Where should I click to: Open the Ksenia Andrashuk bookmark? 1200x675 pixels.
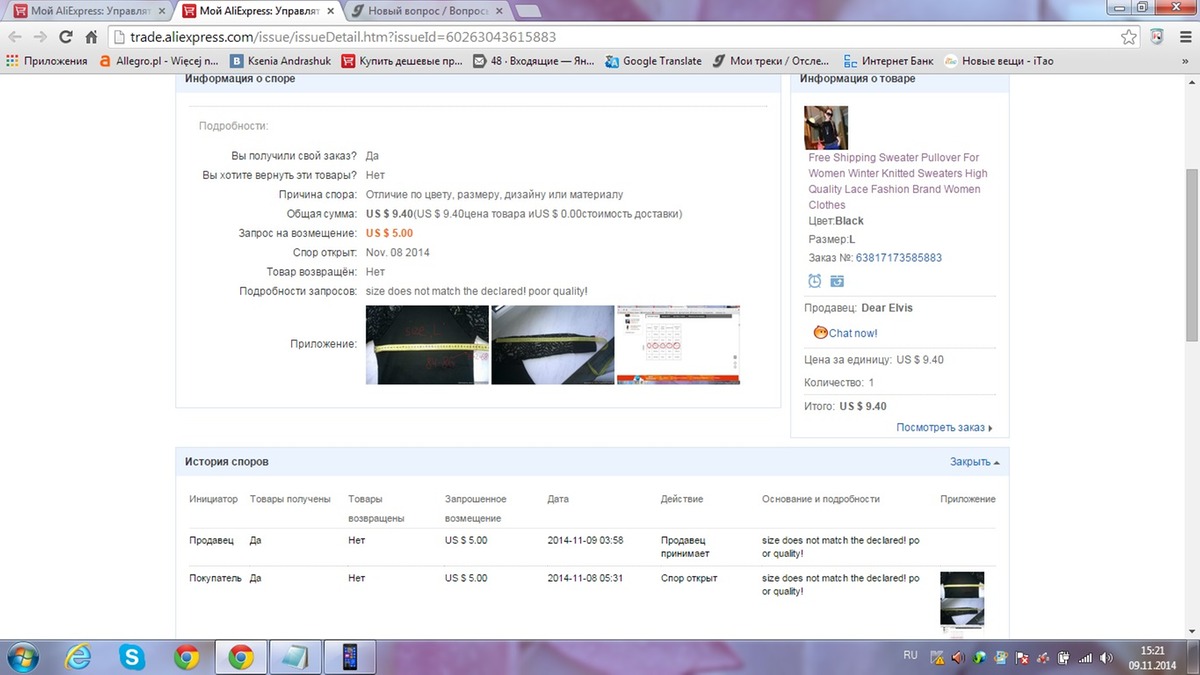pos(279,61)
